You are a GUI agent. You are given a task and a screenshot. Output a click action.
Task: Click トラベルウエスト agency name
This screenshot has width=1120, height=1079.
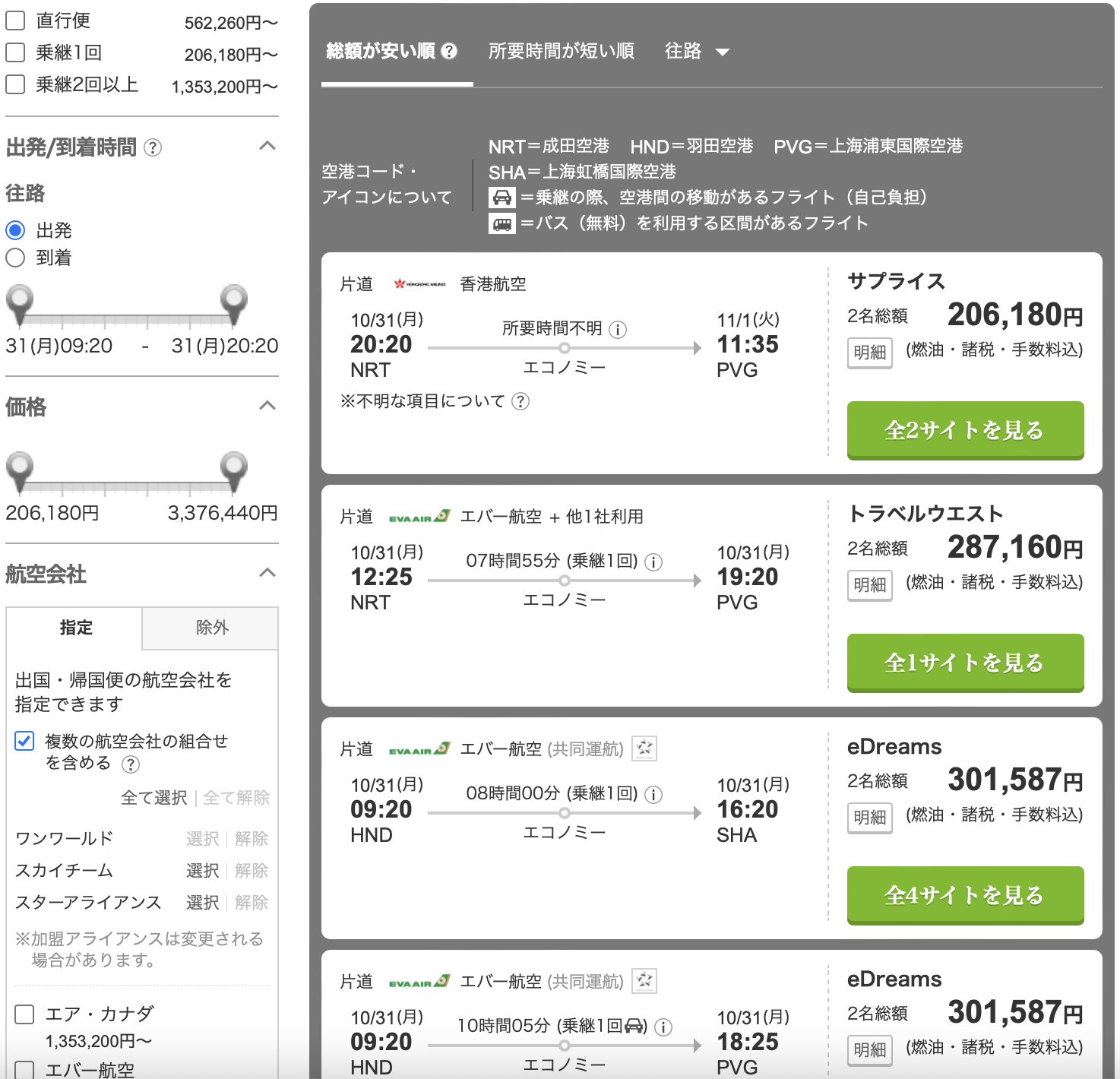[925, 514]
